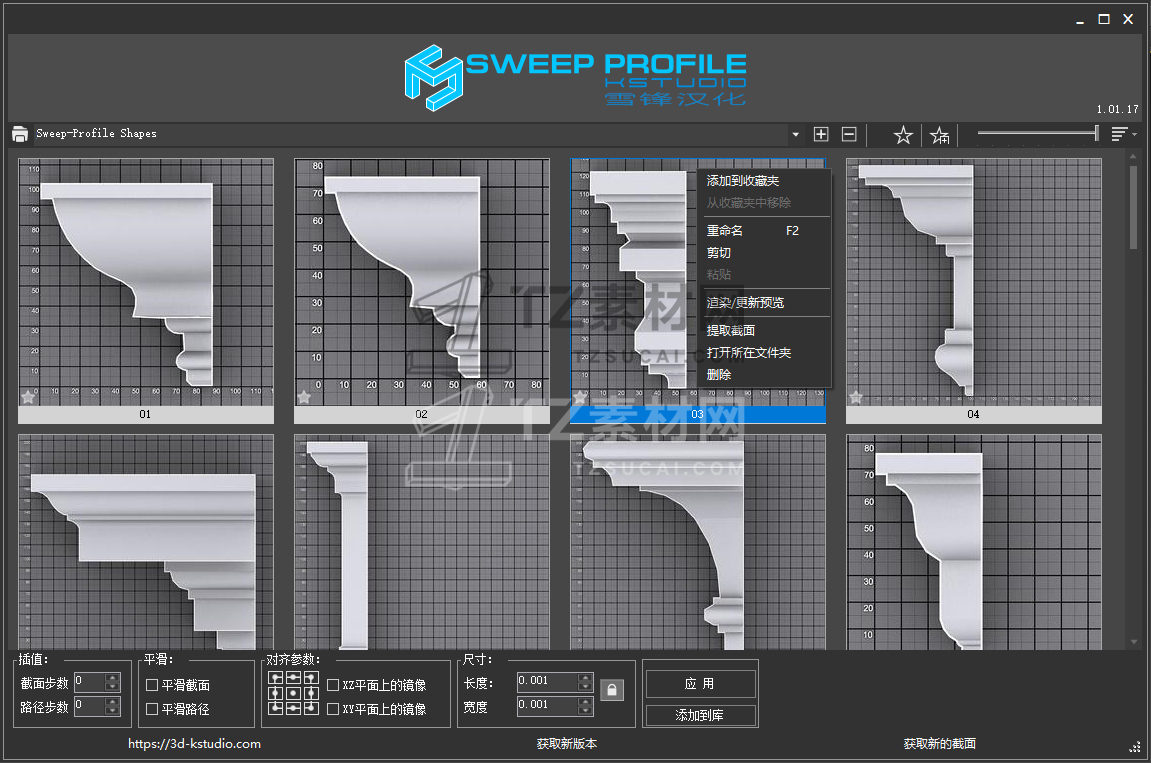The width and height of the screenshot is (1151, 763).
Task: Toggle the favorite star on thumbnail 01
Action: coord(28,397)
